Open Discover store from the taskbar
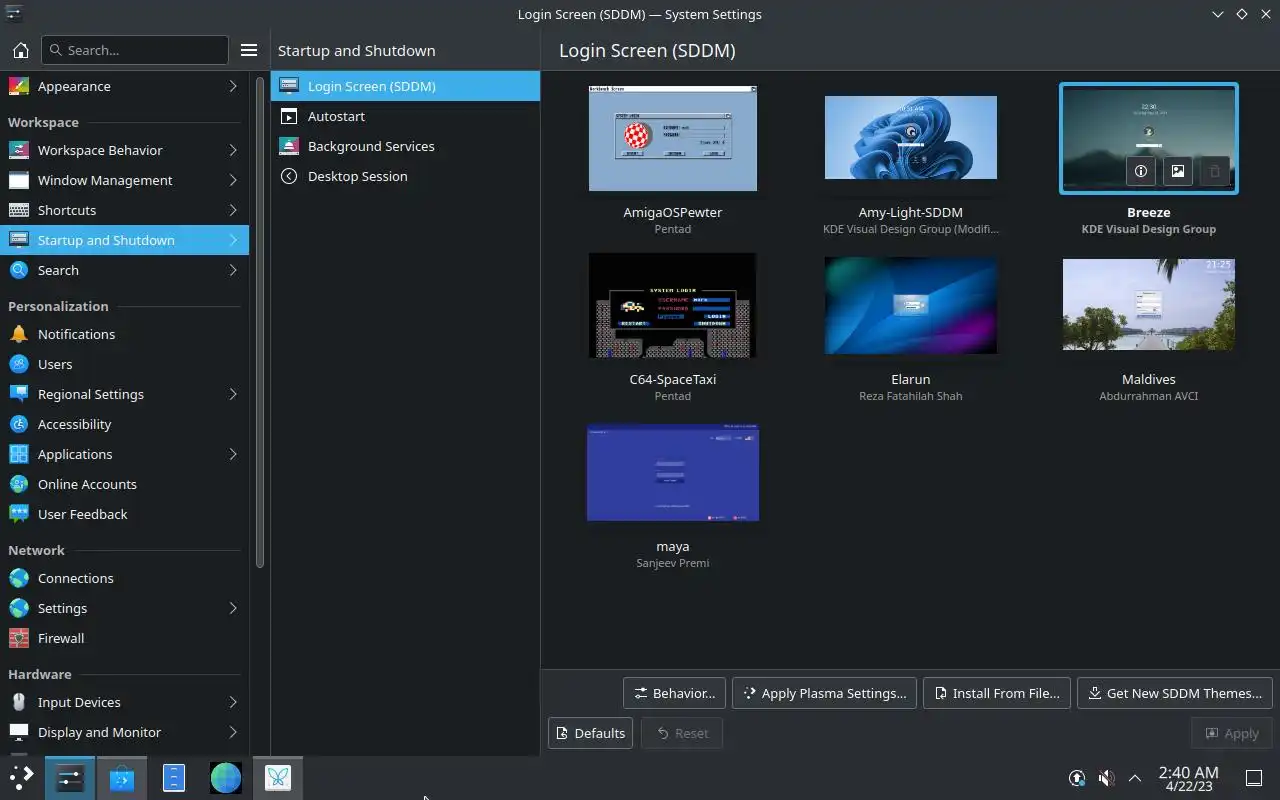 coord(122,778)
